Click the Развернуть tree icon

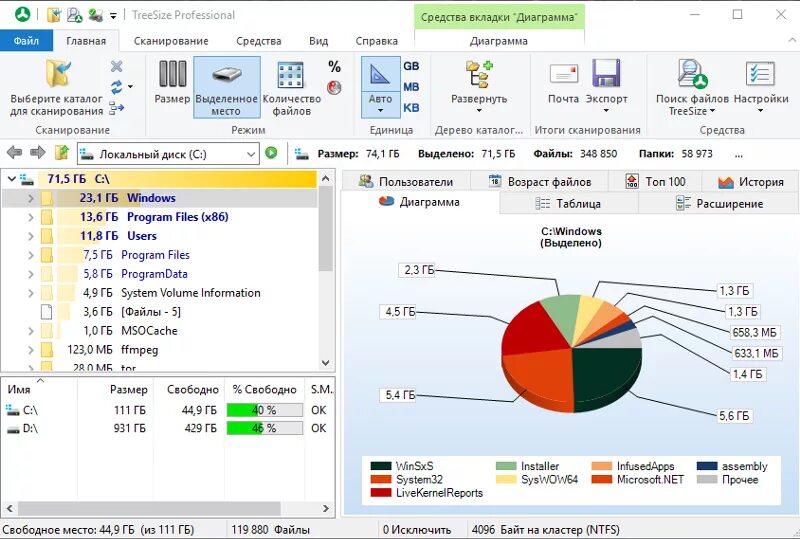pos(479,75)
